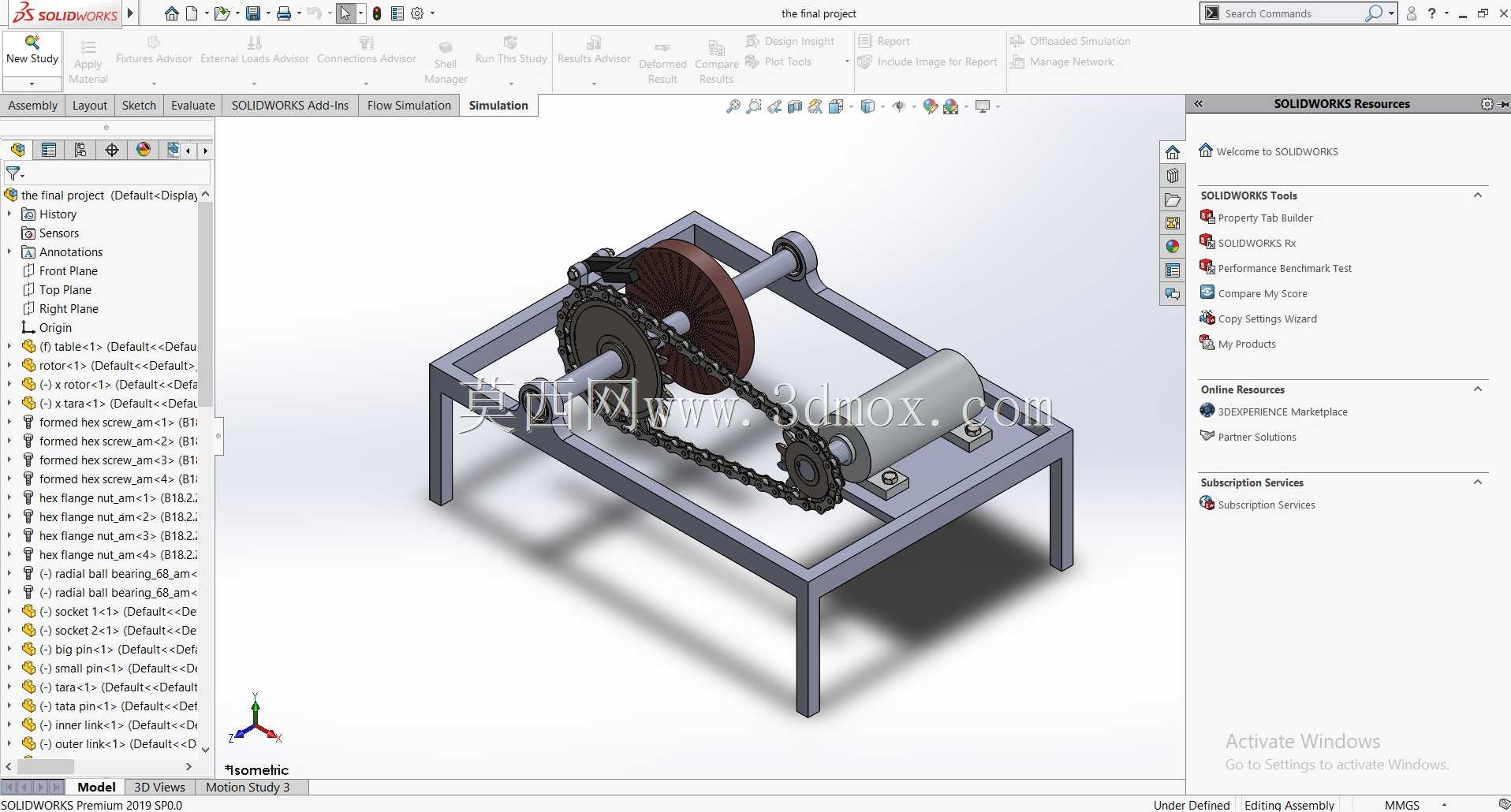Click the Zoom to Area icon
Screen dimensions: 1511x812
pyautogui.click(x=754, y=106)
